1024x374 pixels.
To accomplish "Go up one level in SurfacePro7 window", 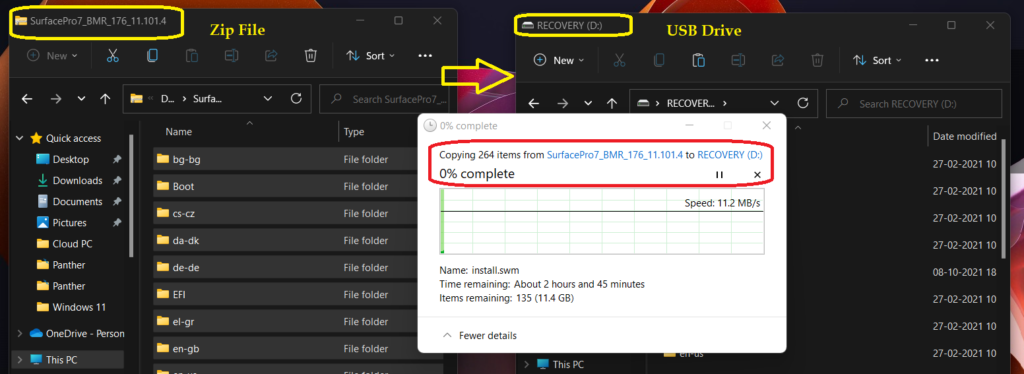I will 104,99.
